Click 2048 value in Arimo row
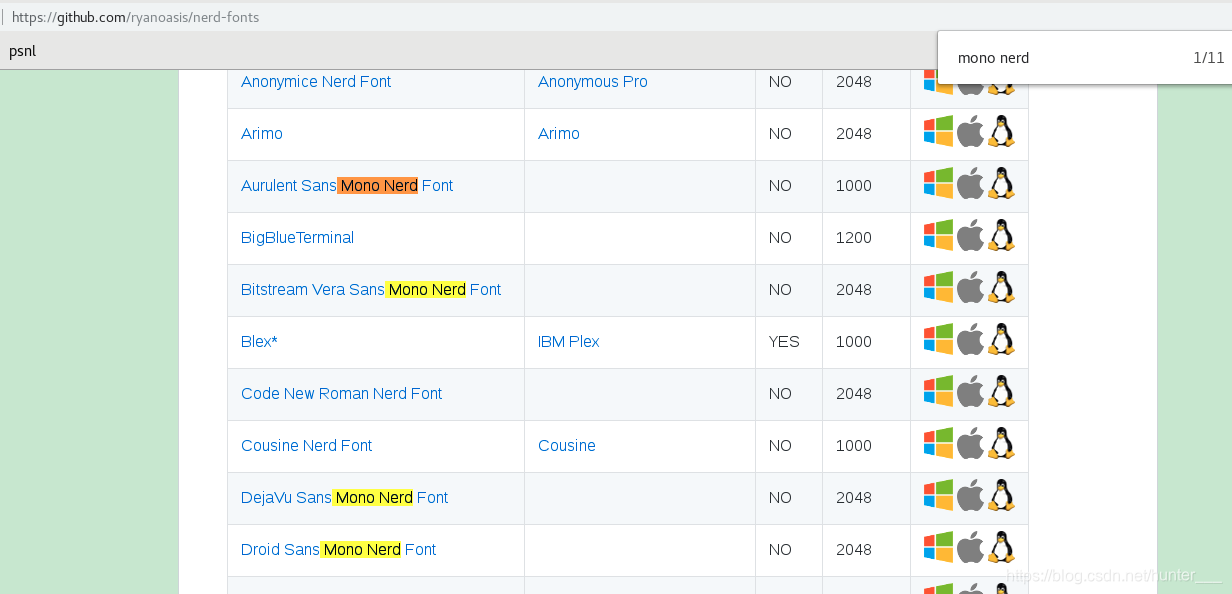The height and width of the screenshot is (594, 1232). (x=854, y=134)
